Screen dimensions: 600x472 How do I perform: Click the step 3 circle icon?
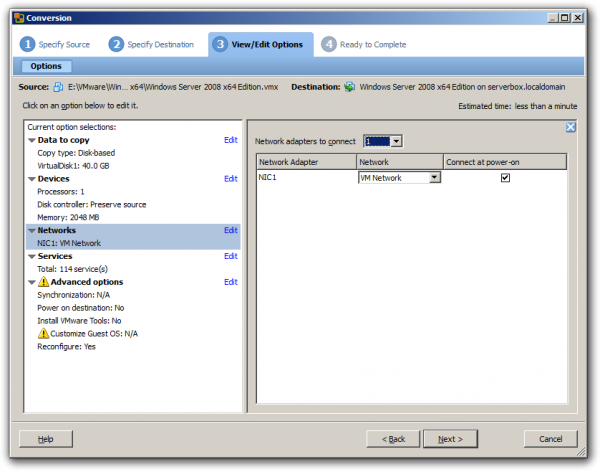[220, 44]
